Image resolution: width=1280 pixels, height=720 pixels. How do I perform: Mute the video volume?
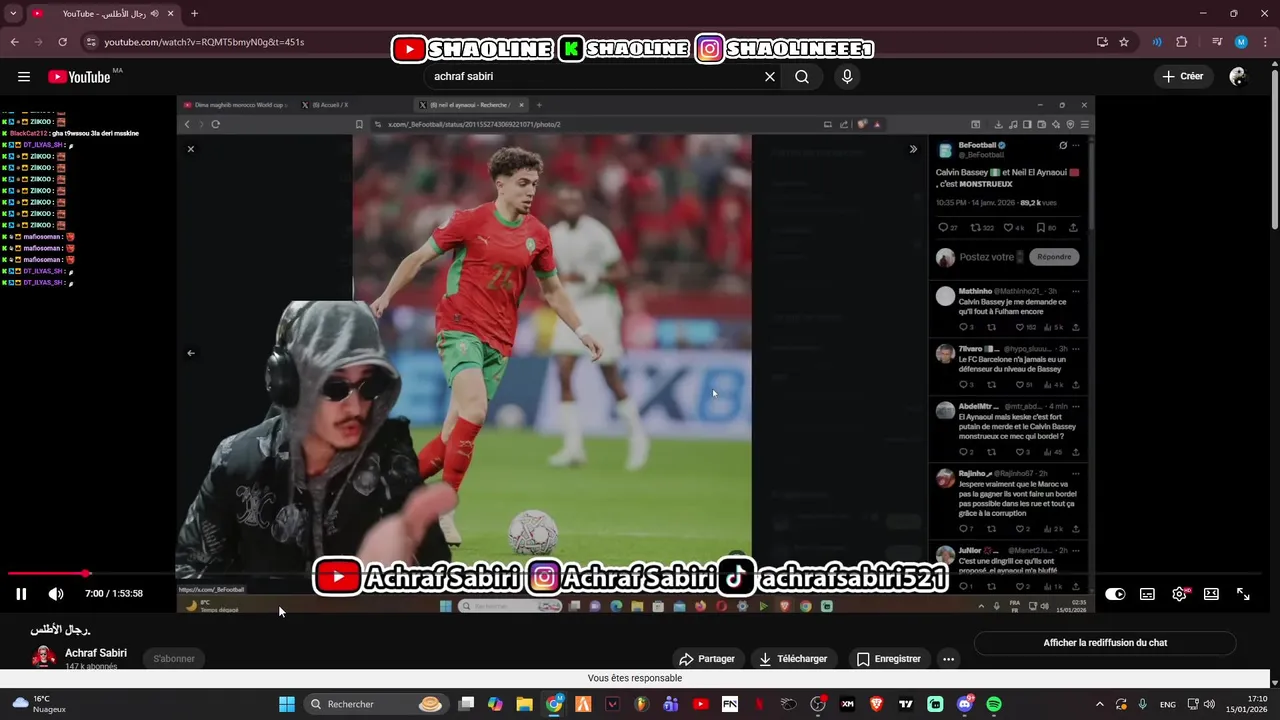56,594
